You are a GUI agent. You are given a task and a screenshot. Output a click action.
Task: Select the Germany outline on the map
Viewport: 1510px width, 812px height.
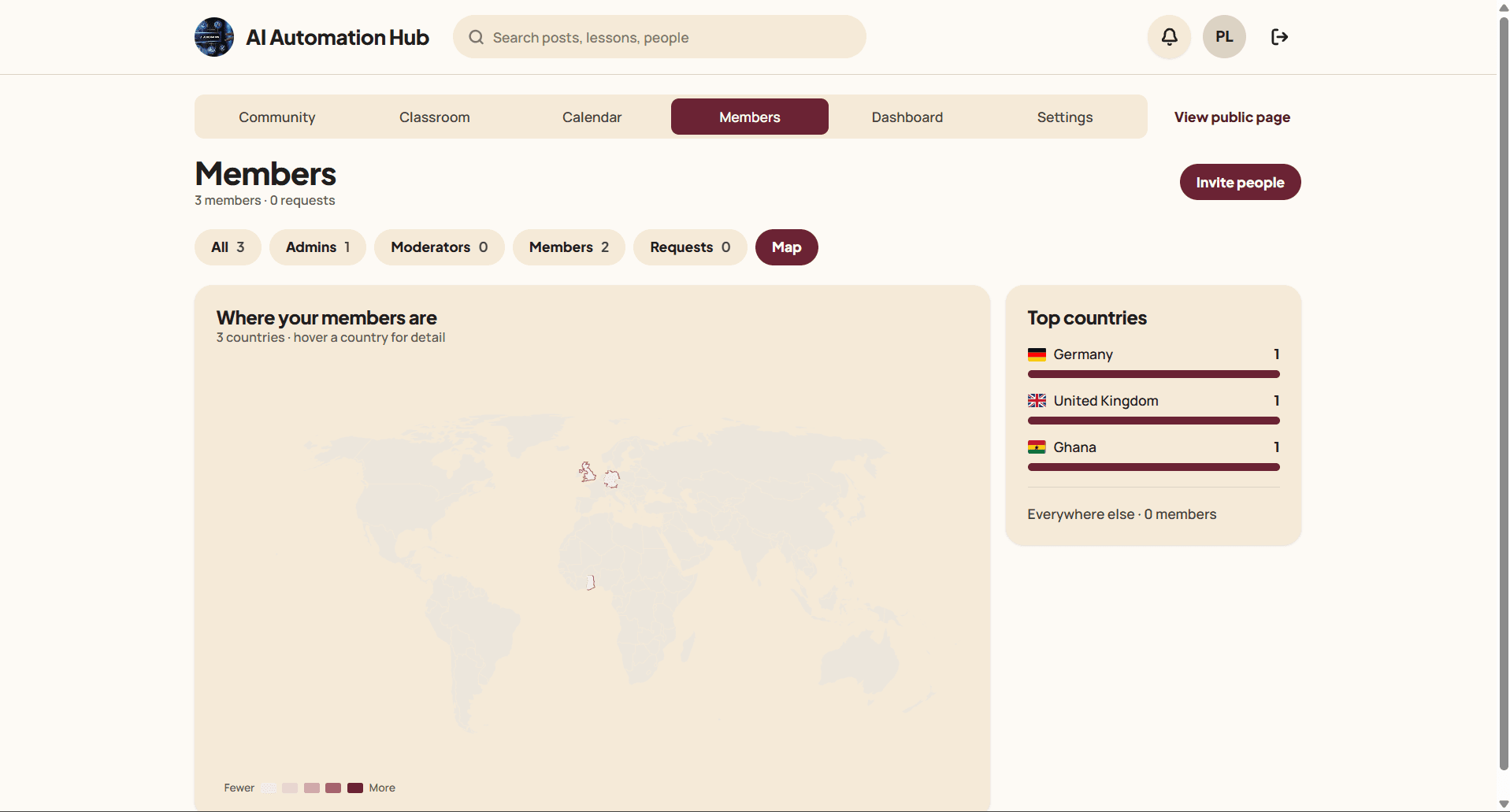click(x=612, y=478)
